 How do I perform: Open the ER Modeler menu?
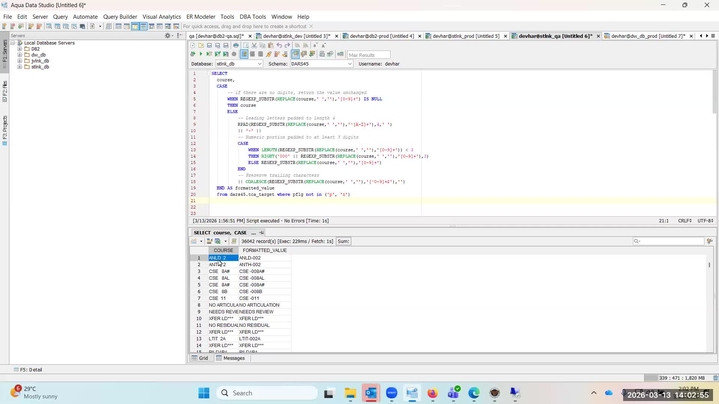(x=200, y=17)
